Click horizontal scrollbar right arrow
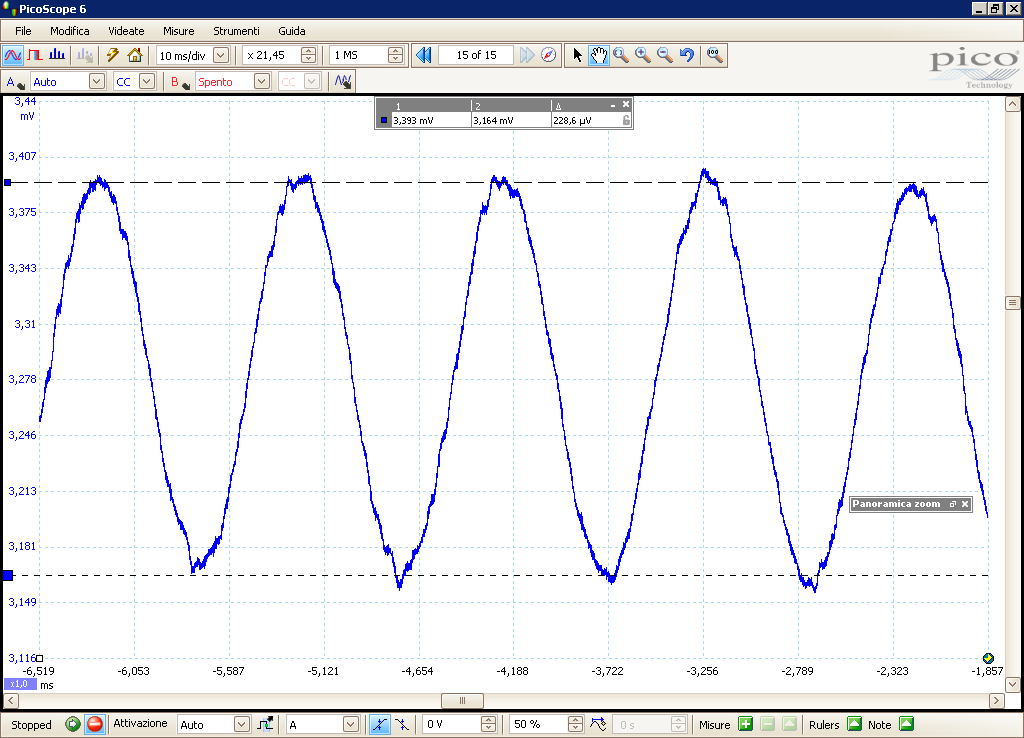 tap(997, 701)
